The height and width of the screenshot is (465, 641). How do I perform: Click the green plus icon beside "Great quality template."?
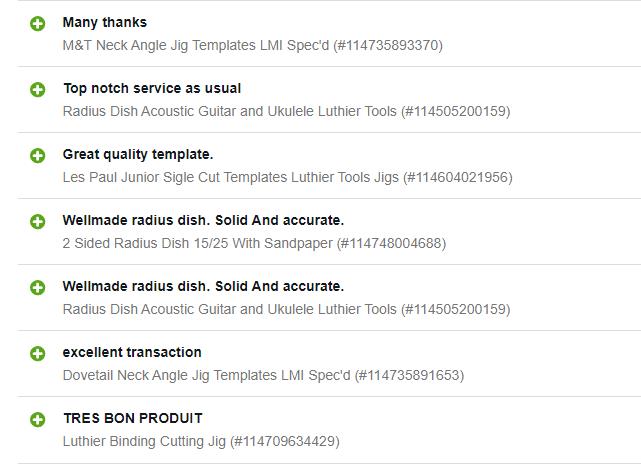point(38,155)
